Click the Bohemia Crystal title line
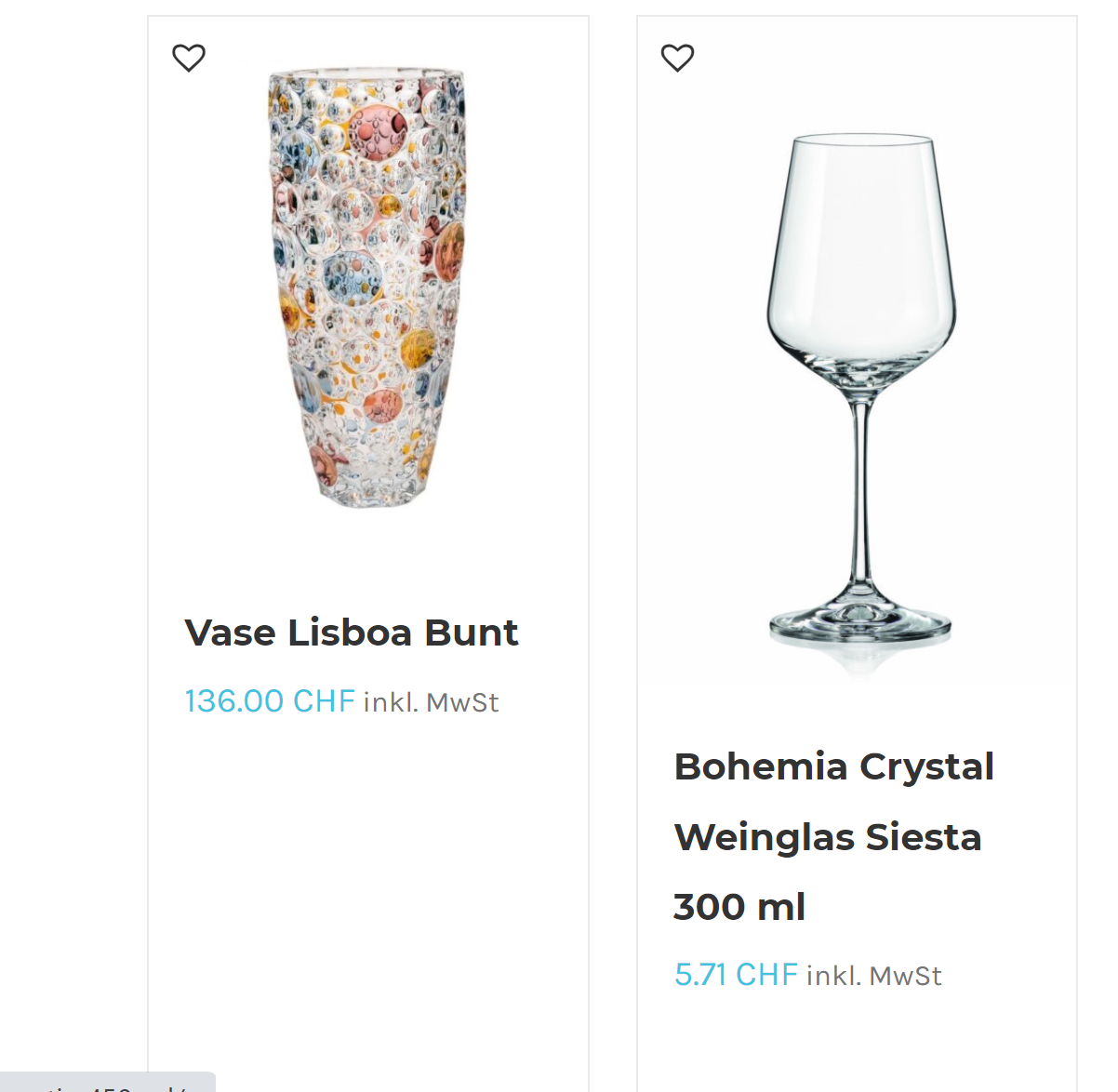The image size is (1118, 1092). [x=834, y=767]
